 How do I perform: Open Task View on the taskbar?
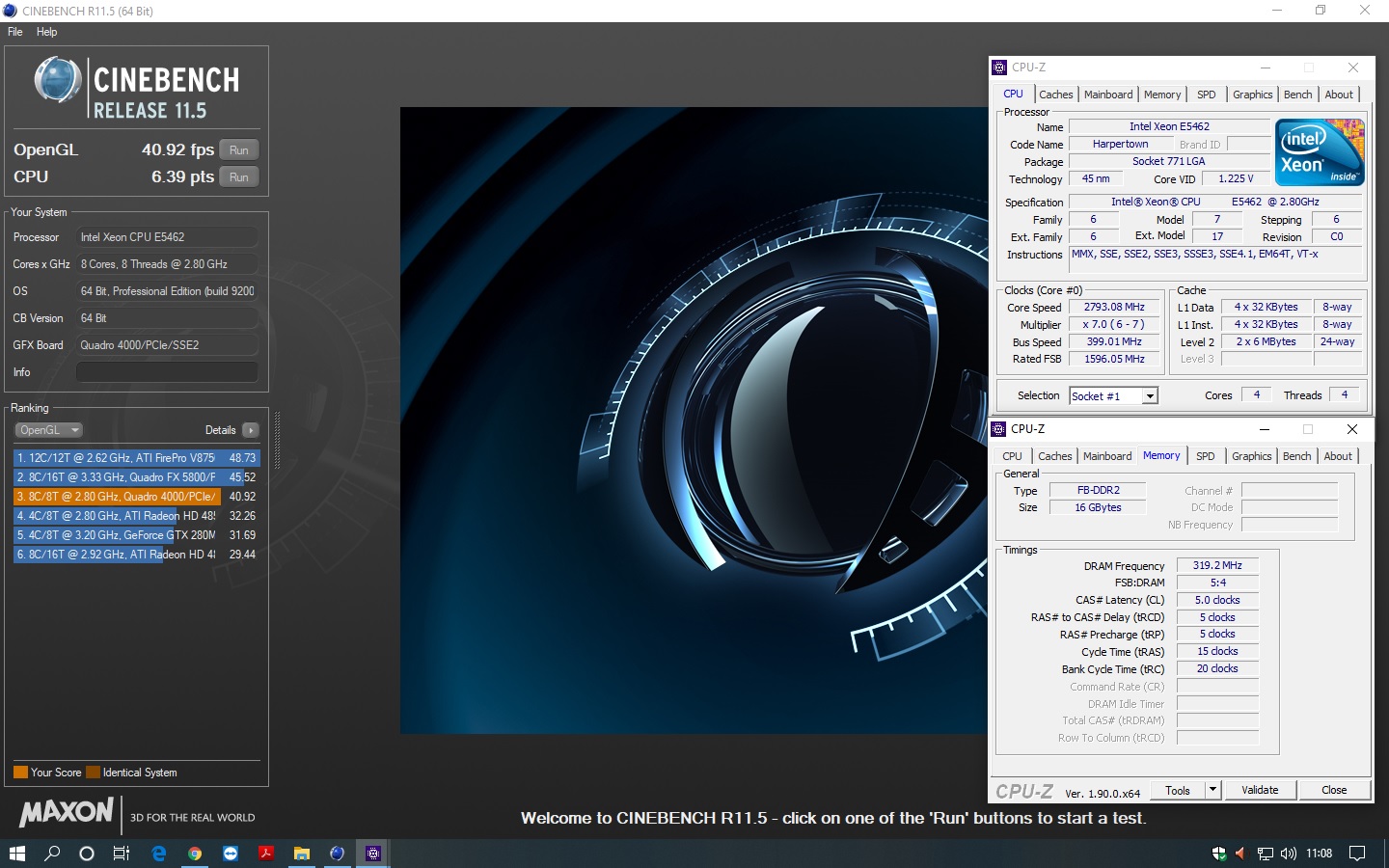pos(122,854)
